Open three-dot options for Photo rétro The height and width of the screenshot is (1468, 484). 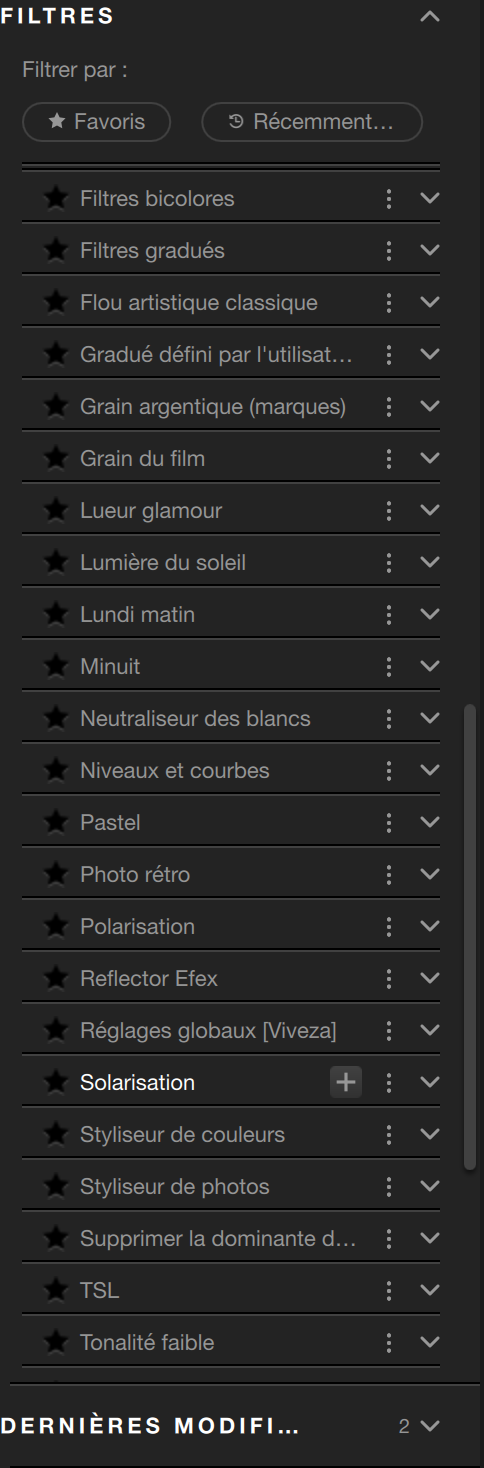point(388,874)
